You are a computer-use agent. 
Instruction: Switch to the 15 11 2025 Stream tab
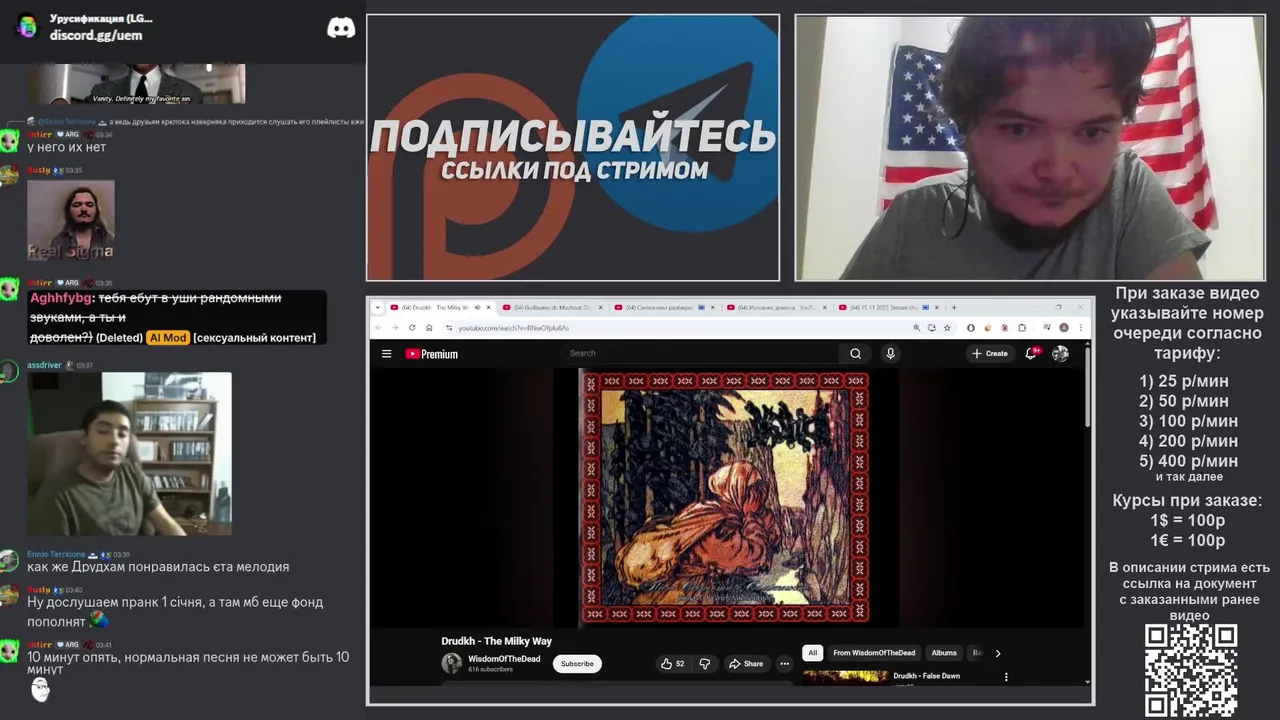tap(890, 307)
